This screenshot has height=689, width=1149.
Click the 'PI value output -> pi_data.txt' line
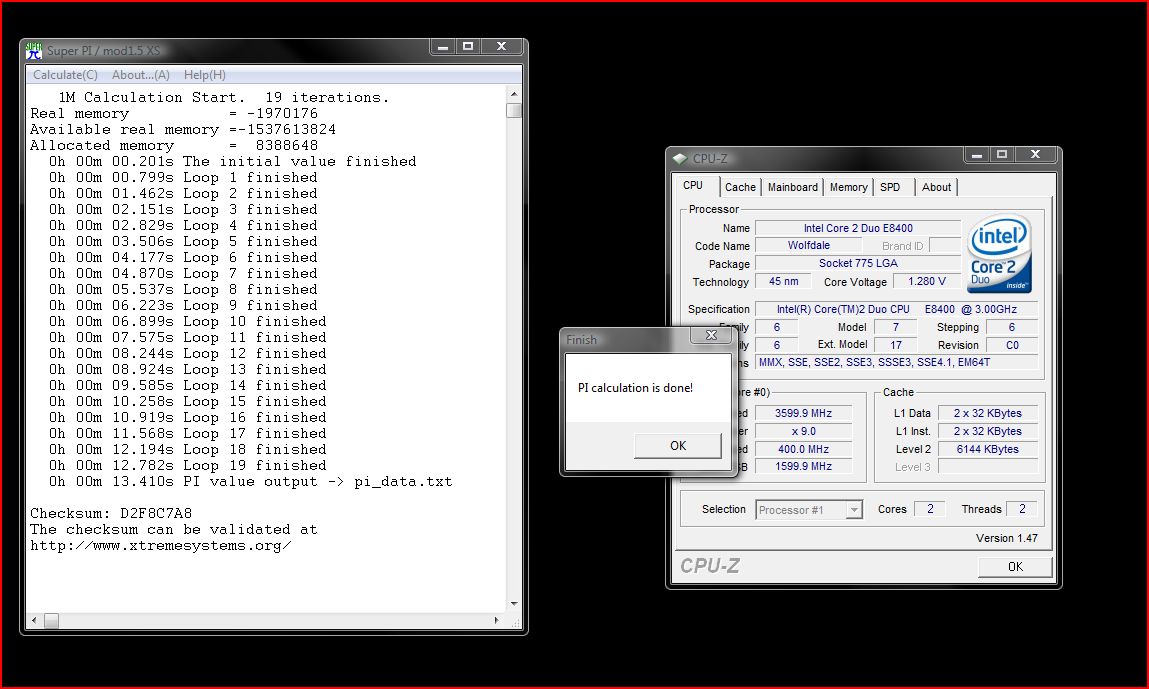coord(251,482)
